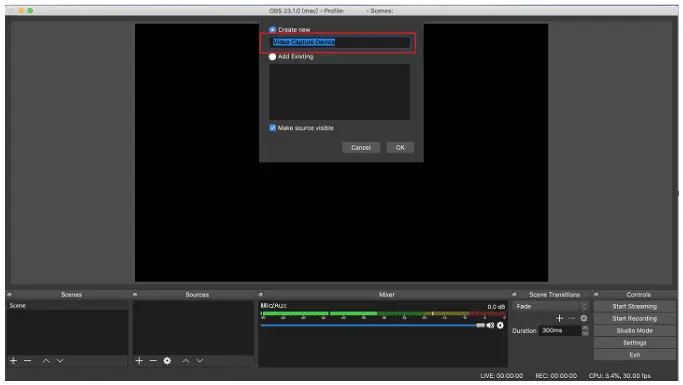Image resolution: width=683 pixels, height=385 pixels.
Task: Click the CPU 3.4%, 30.00 fps status
Action: point(619,376)
